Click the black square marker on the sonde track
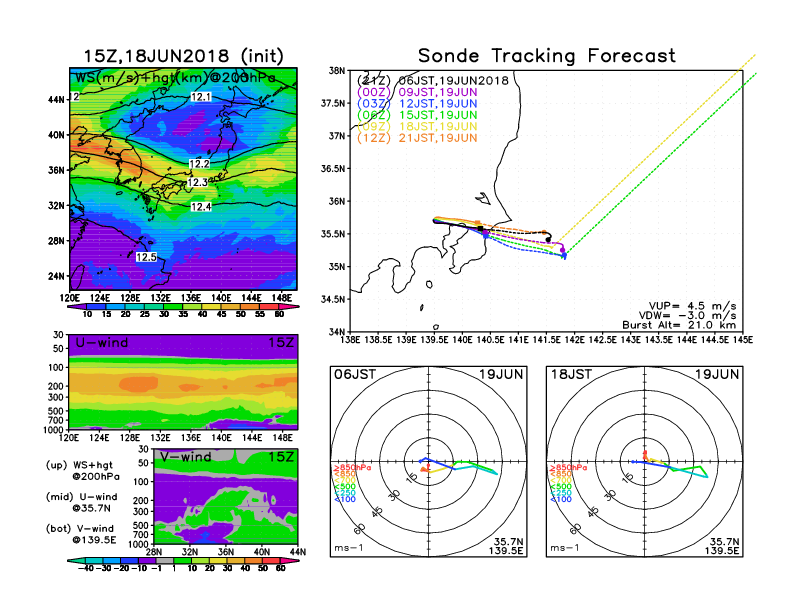This screenshot has width=792, height=612. 480,228
